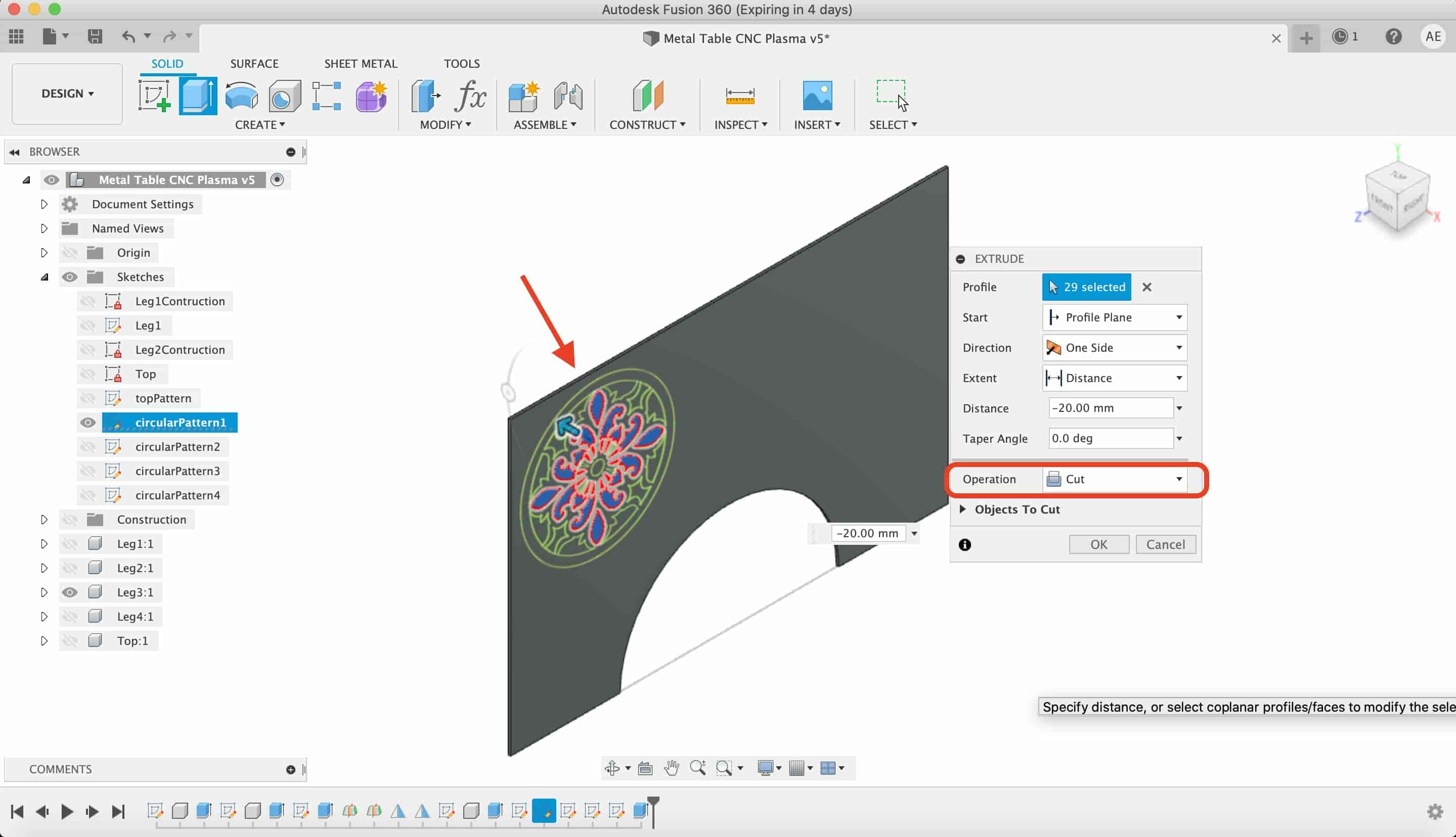This screenshot has height=837, width=1456.
Task: Open the Start dropdown Profile Plane
Action: [x=1115, y=317]
